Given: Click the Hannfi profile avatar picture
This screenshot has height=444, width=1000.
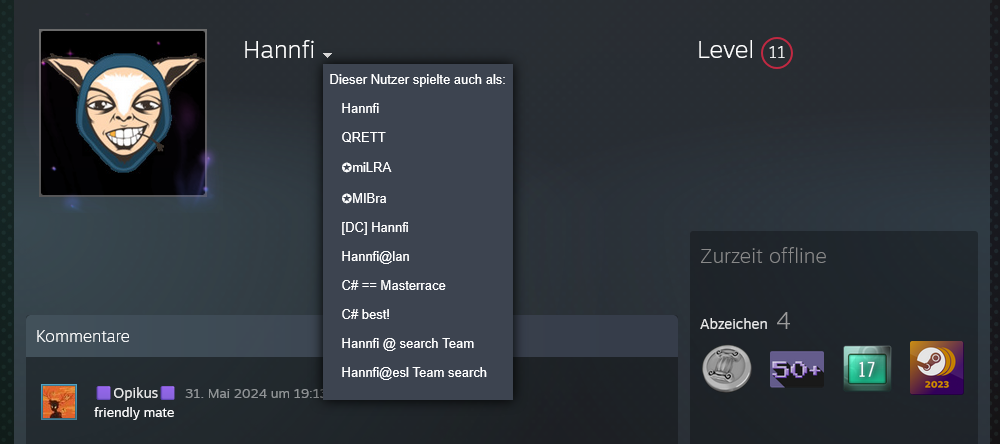Looking at the screenshot, I should pyautogui.click(x=123, y=113).
